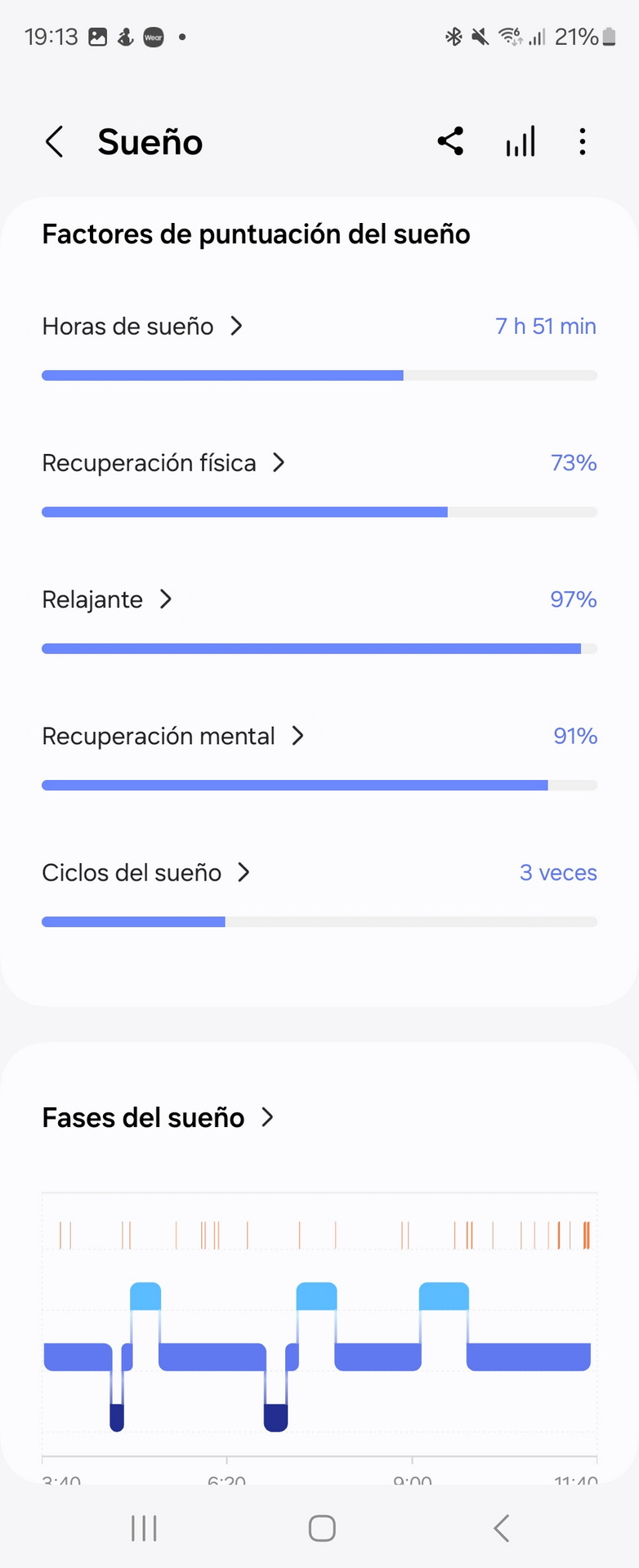
Task: Tap the Sueño page title
Action: pyautogui.click(x=150, y=142)
